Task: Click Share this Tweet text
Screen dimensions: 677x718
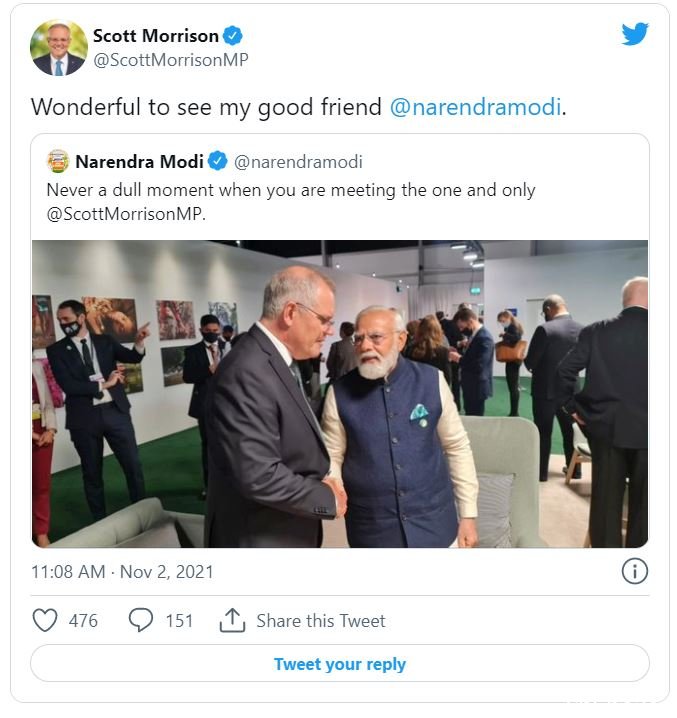Action: (x=321, y=621)
